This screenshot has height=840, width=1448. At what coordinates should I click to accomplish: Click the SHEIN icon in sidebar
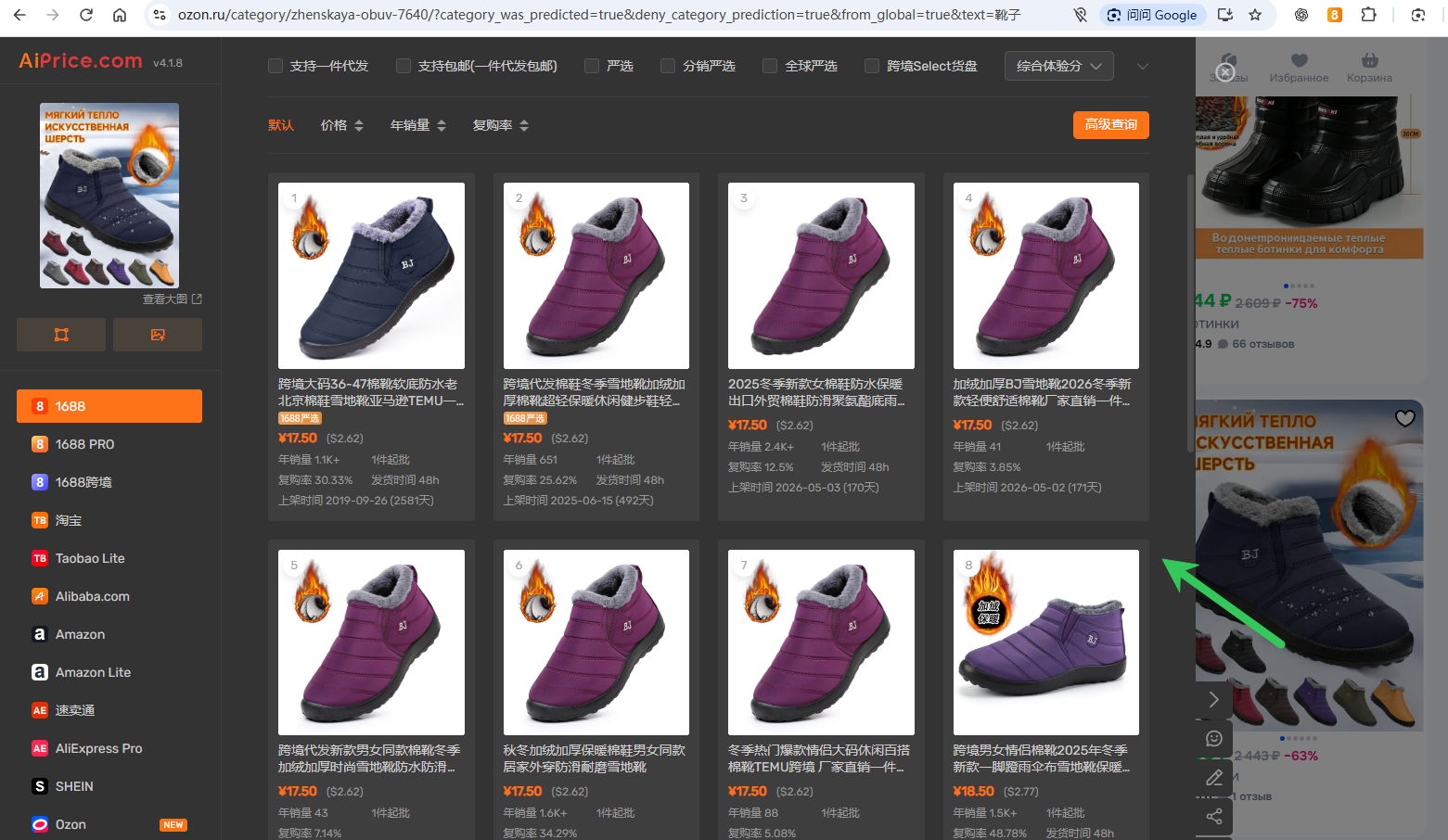point(40,786)
